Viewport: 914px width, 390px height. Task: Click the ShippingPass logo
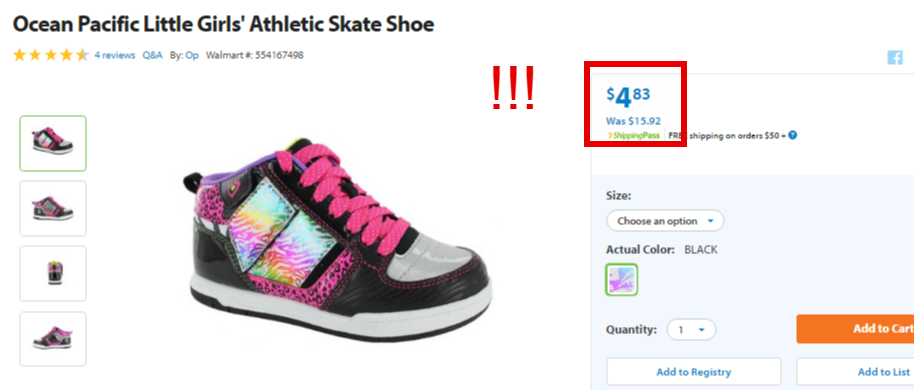(634, 135)
